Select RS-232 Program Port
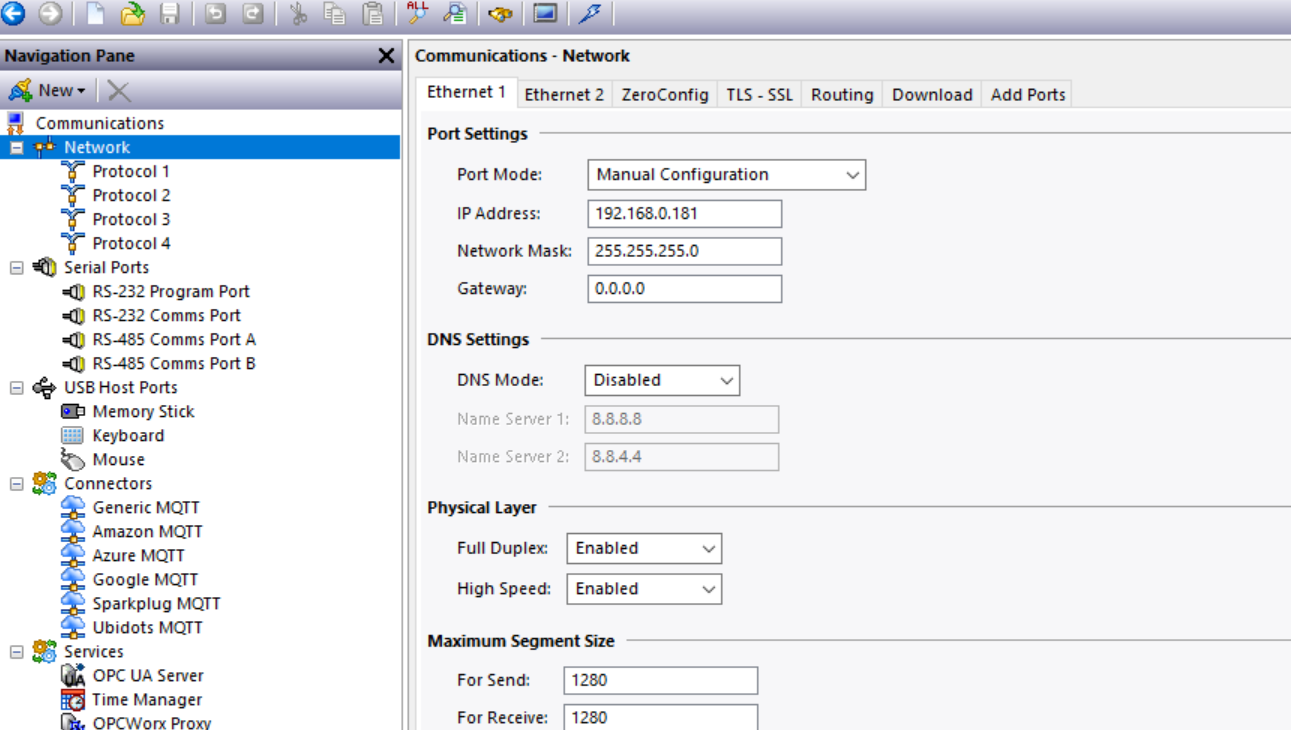Viewport: 1291px width, 730px height. [x=171, y=291]
